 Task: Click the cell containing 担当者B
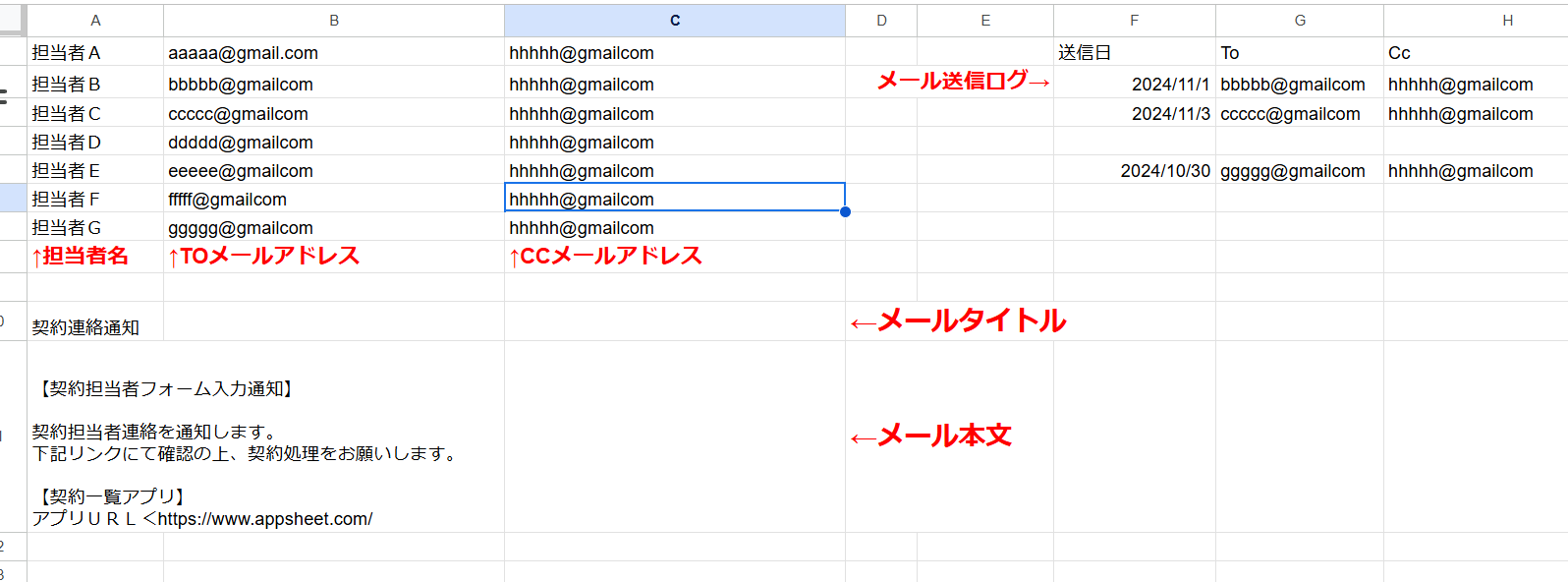(95, 83)
